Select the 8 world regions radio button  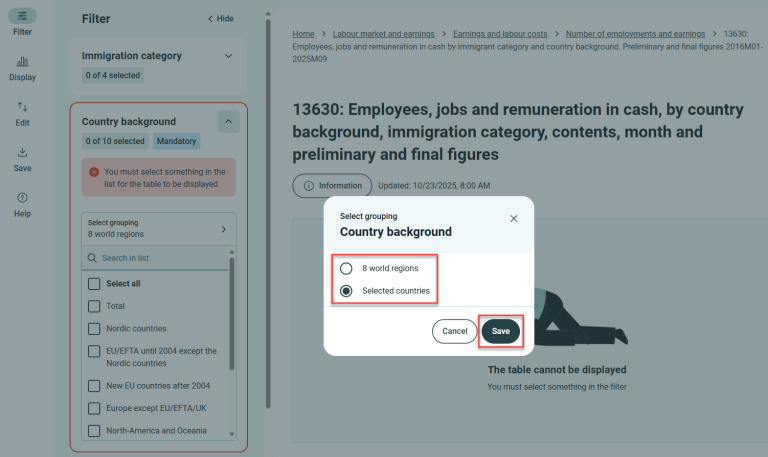[346, 268]
